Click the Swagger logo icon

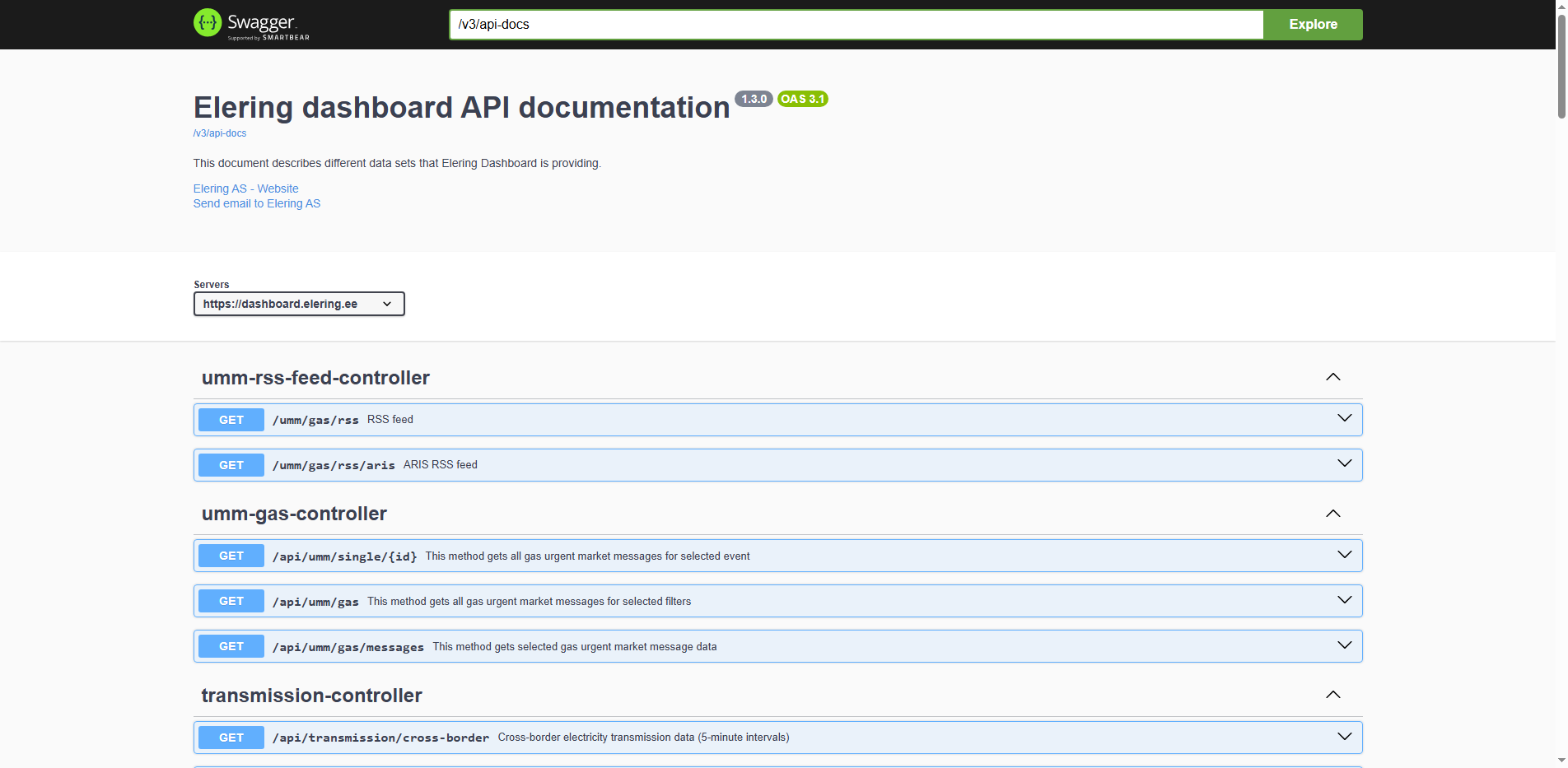pos(208,23)
